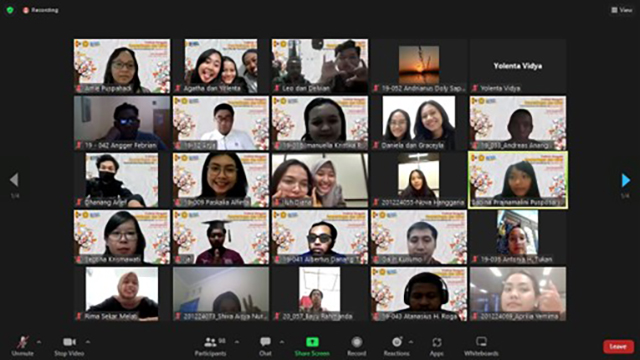Open the Chat panel
The width and height of the screenshot is (640, 360).
coord(265,346)
